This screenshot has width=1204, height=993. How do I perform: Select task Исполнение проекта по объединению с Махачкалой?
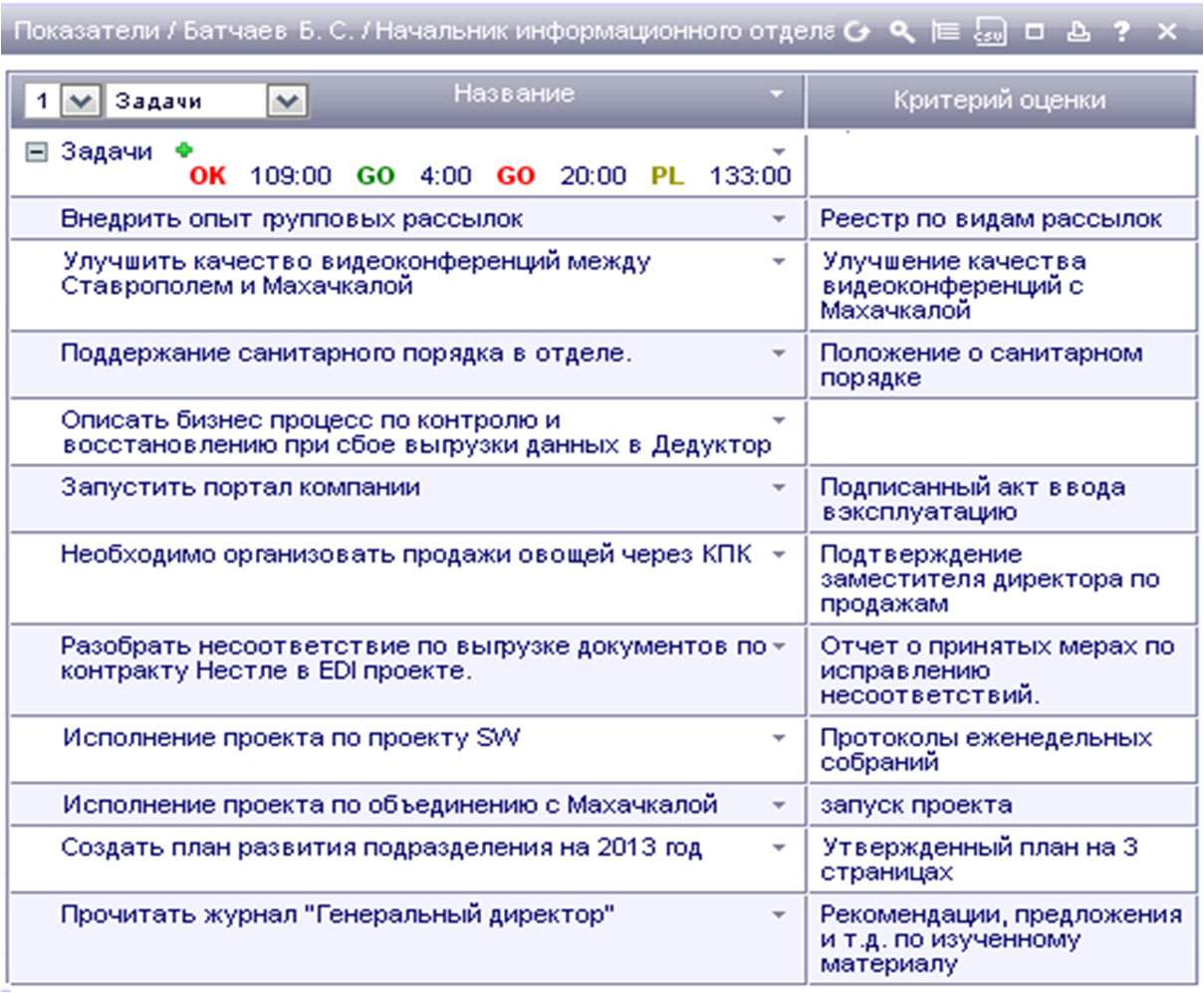click(x=390, y=805)
